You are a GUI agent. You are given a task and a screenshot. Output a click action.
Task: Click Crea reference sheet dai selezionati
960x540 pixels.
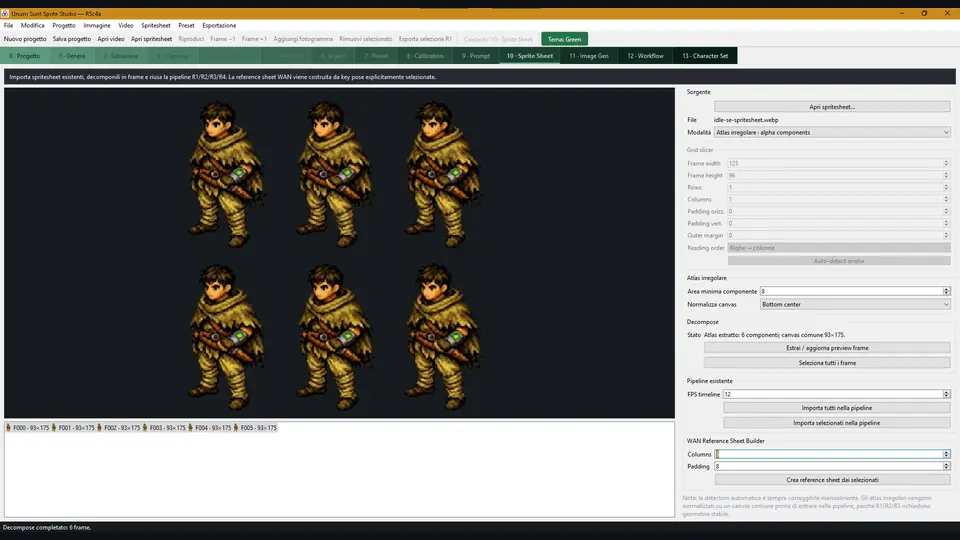point(831,480)
